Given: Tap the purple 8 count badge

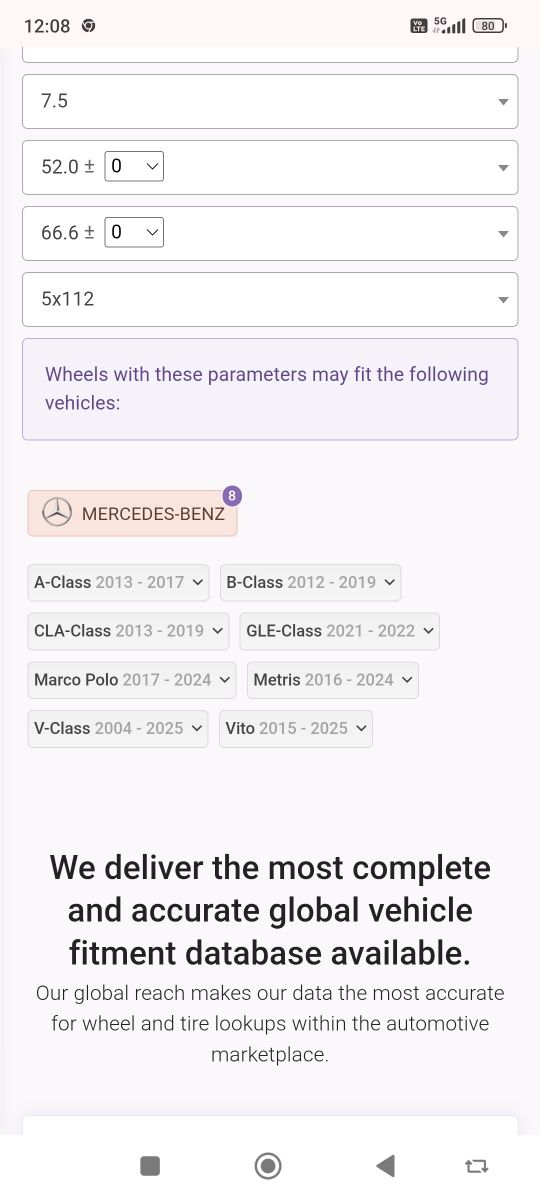Looking at the screenshot, I should pos(232,495).
